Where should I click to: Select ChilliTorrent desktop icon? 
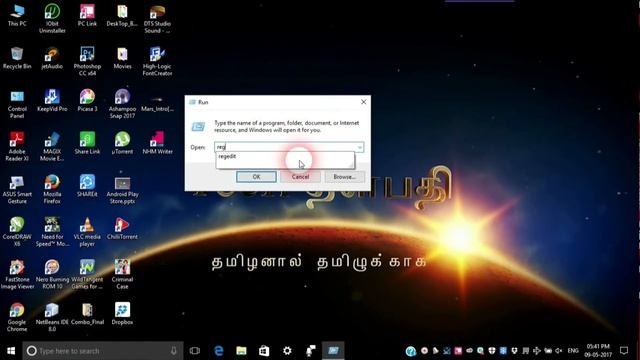coord(122,229)
